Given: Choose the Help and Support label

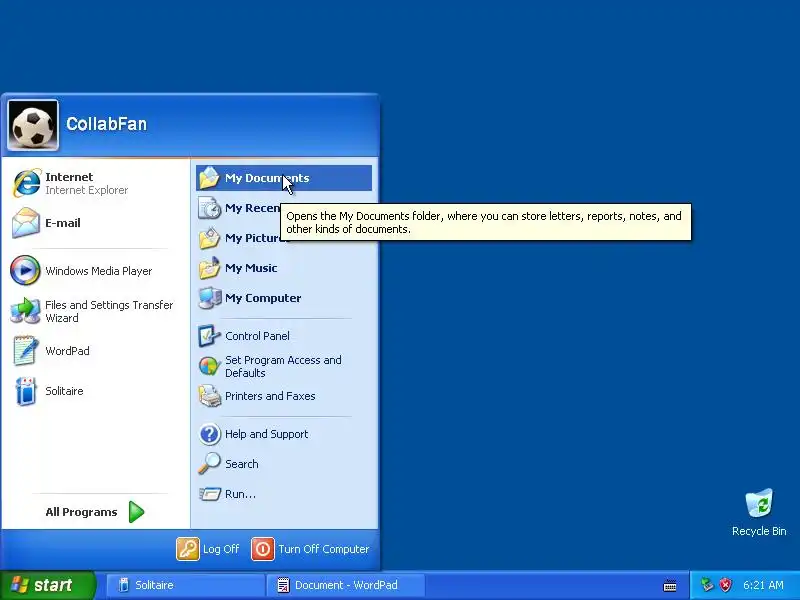Looking at the screenshot, I should 266,434.
